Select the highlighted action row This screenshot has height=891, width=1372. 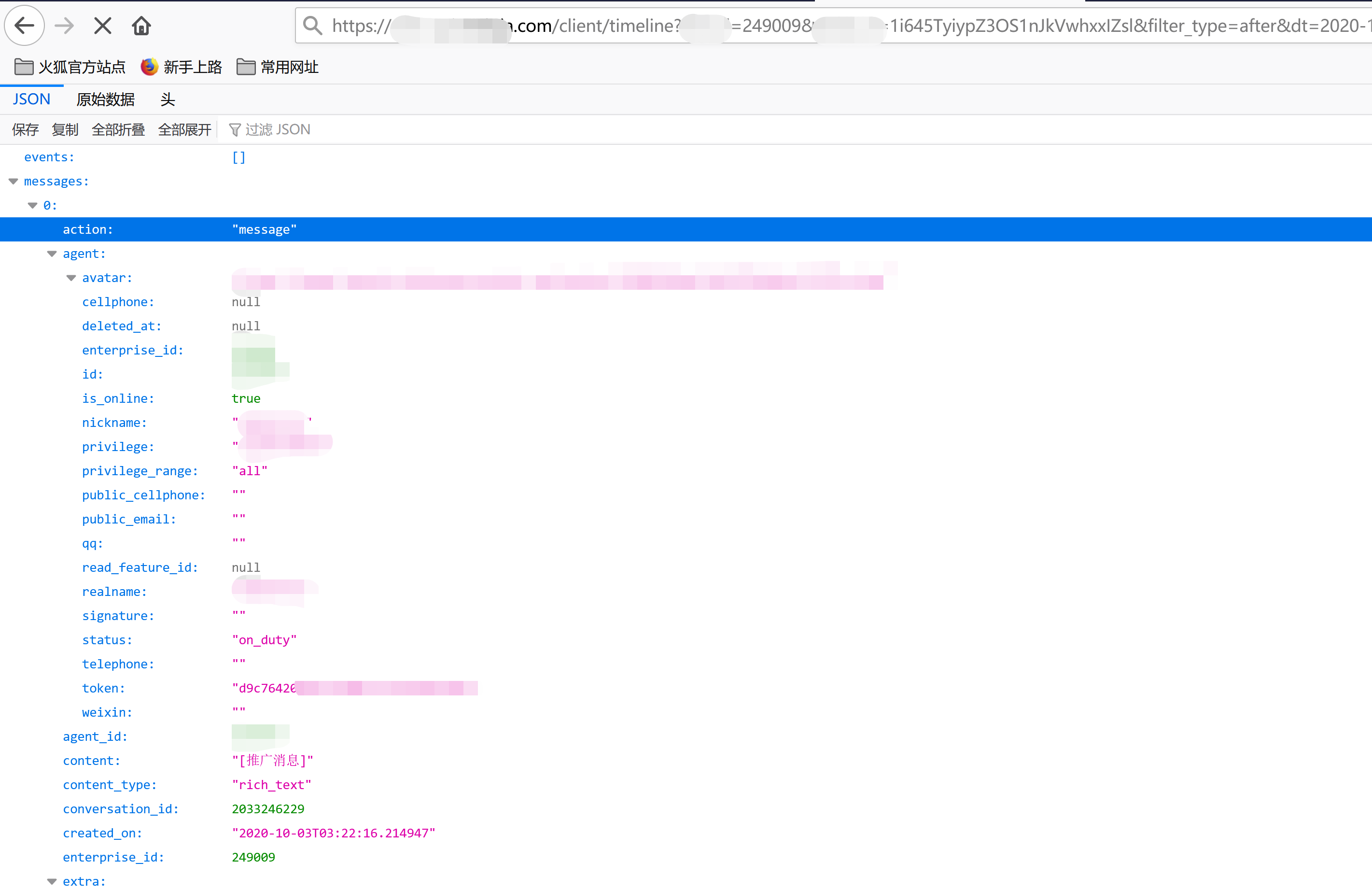[x=686, y=229]
